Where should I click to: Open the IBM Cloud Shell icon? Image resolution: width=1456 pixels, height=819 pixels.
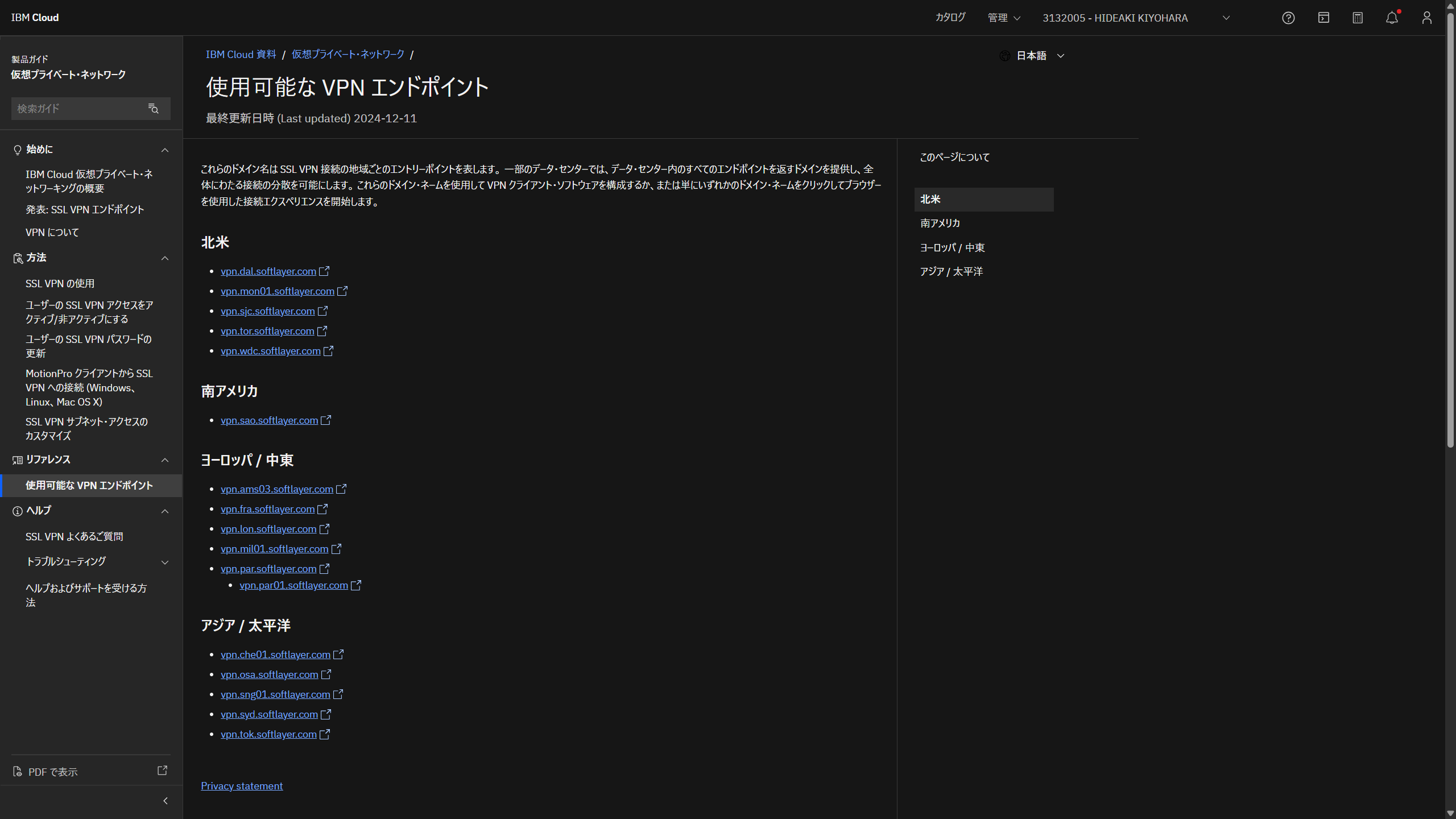(1323, 18)
